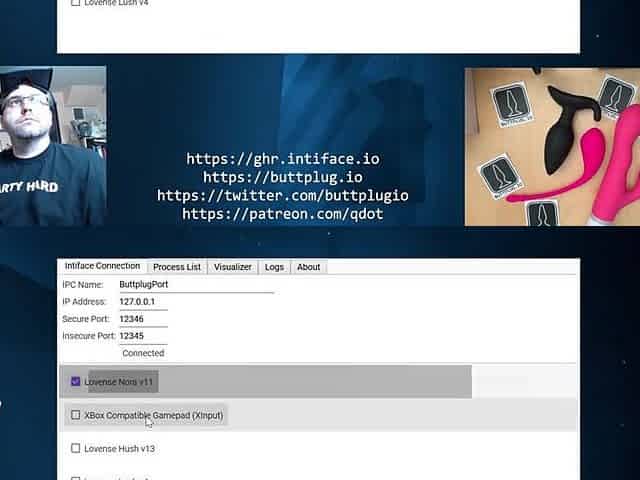Click the overhead desk camera thumbnail
Image resolution: width=640 pixels, height=480 pixels.
coord(552,147)
